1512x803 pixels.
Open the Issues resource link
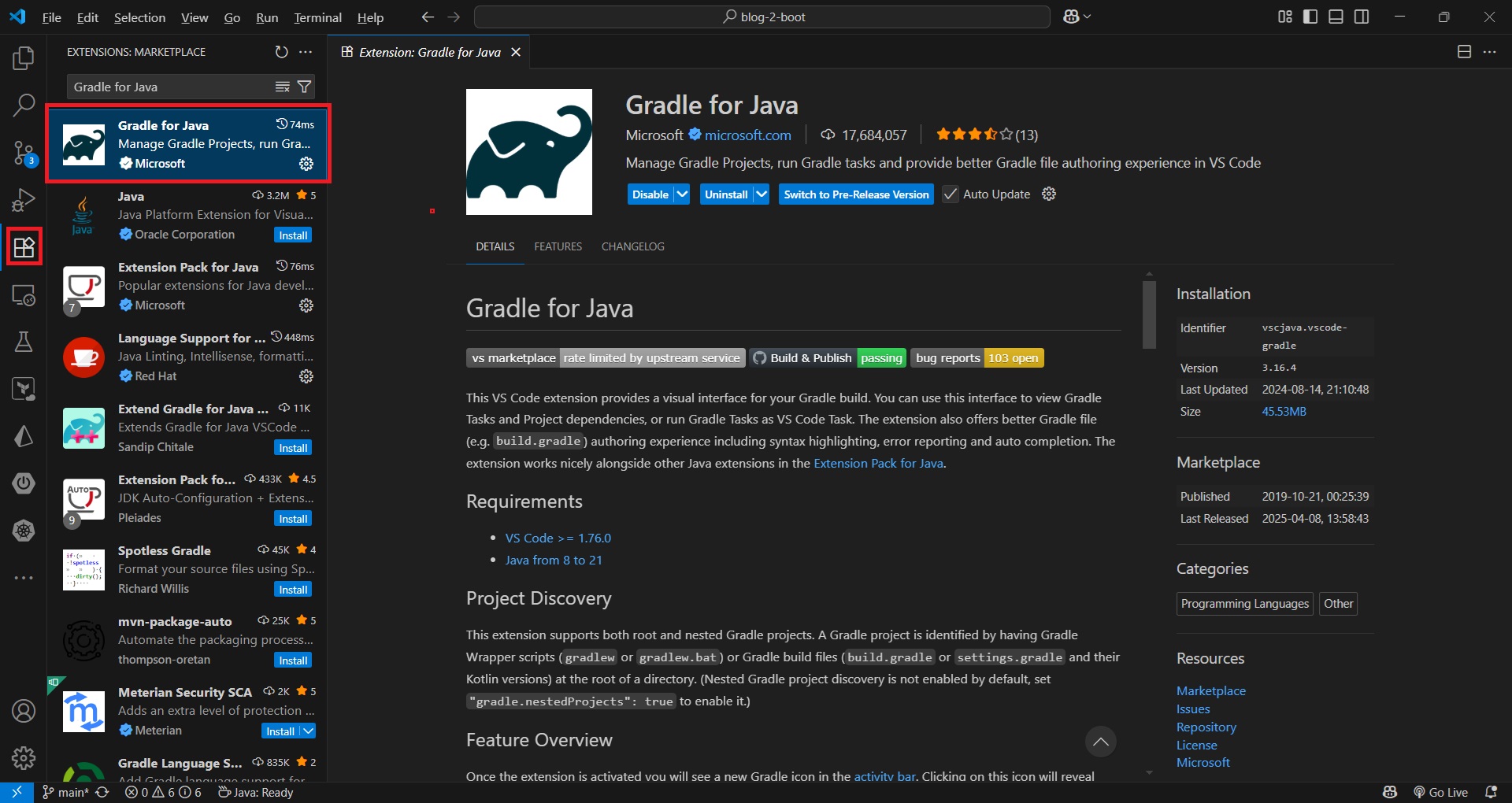point(1193,709)
